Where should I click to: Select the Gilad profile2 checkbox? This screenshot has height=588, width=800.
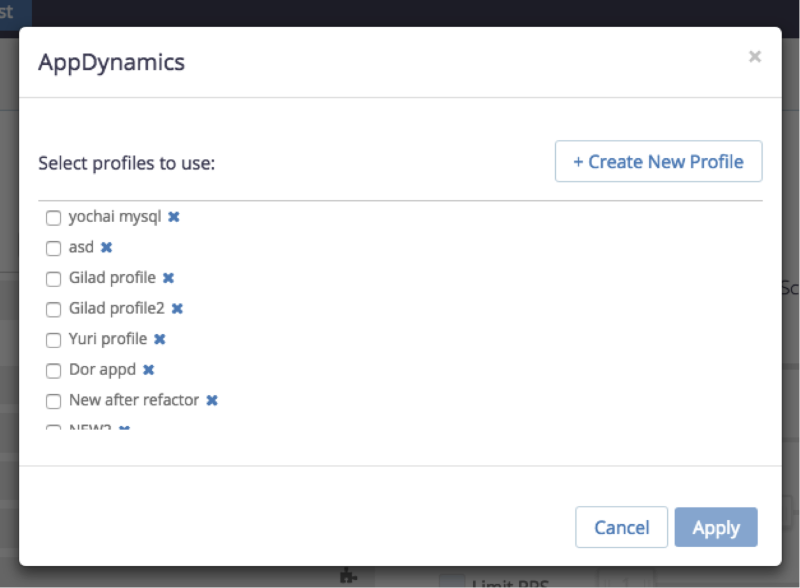pos(53,310)
